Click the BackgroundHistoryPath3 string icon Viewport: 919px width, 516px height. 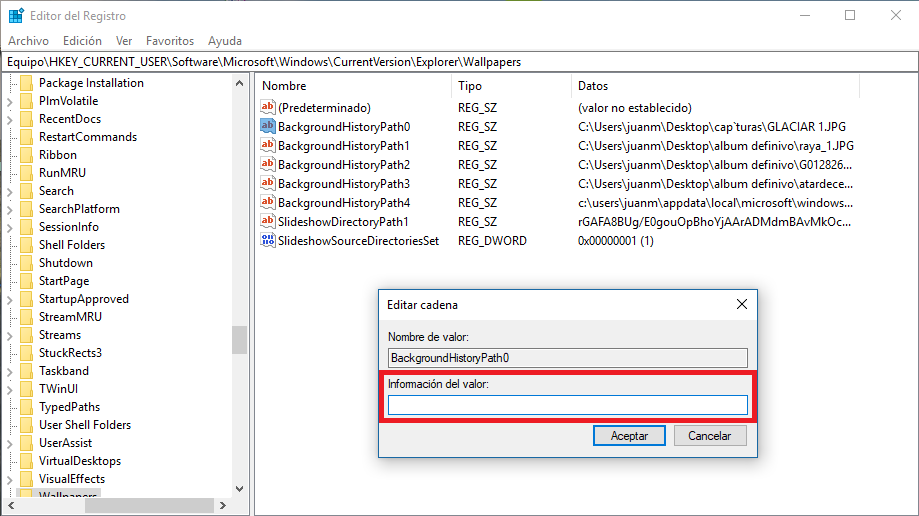pos(268,183)
